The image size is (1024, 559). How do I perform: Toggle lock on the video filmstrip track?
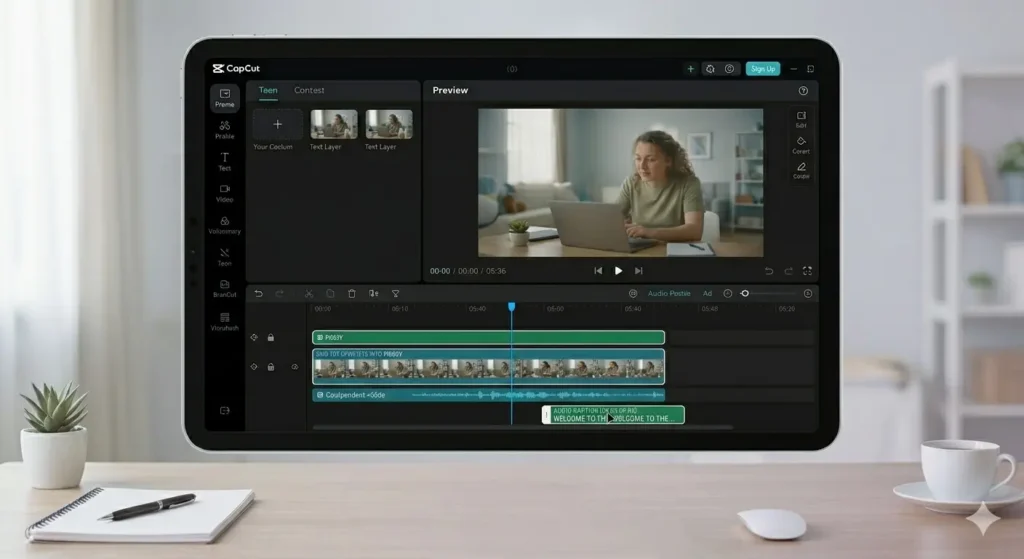tap(271, 367)
